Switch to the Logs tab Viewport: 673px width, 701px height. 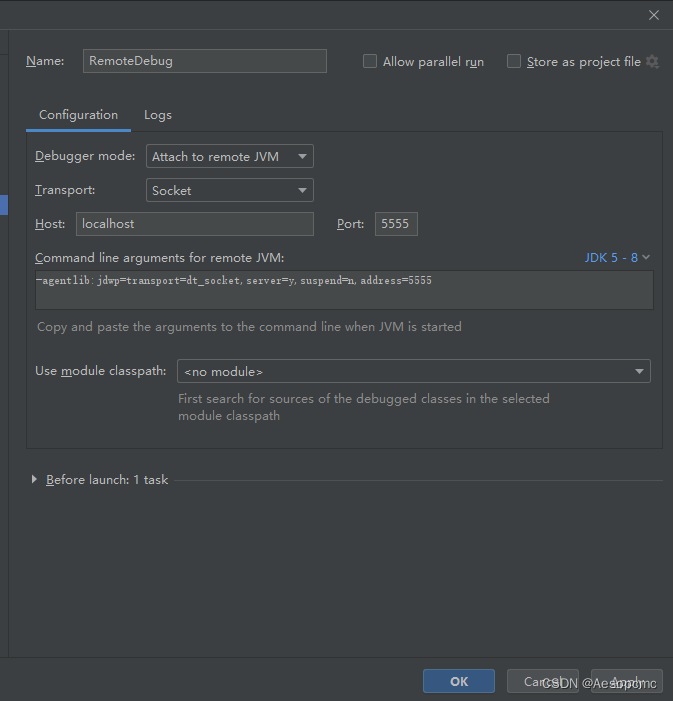coord(158,115)
